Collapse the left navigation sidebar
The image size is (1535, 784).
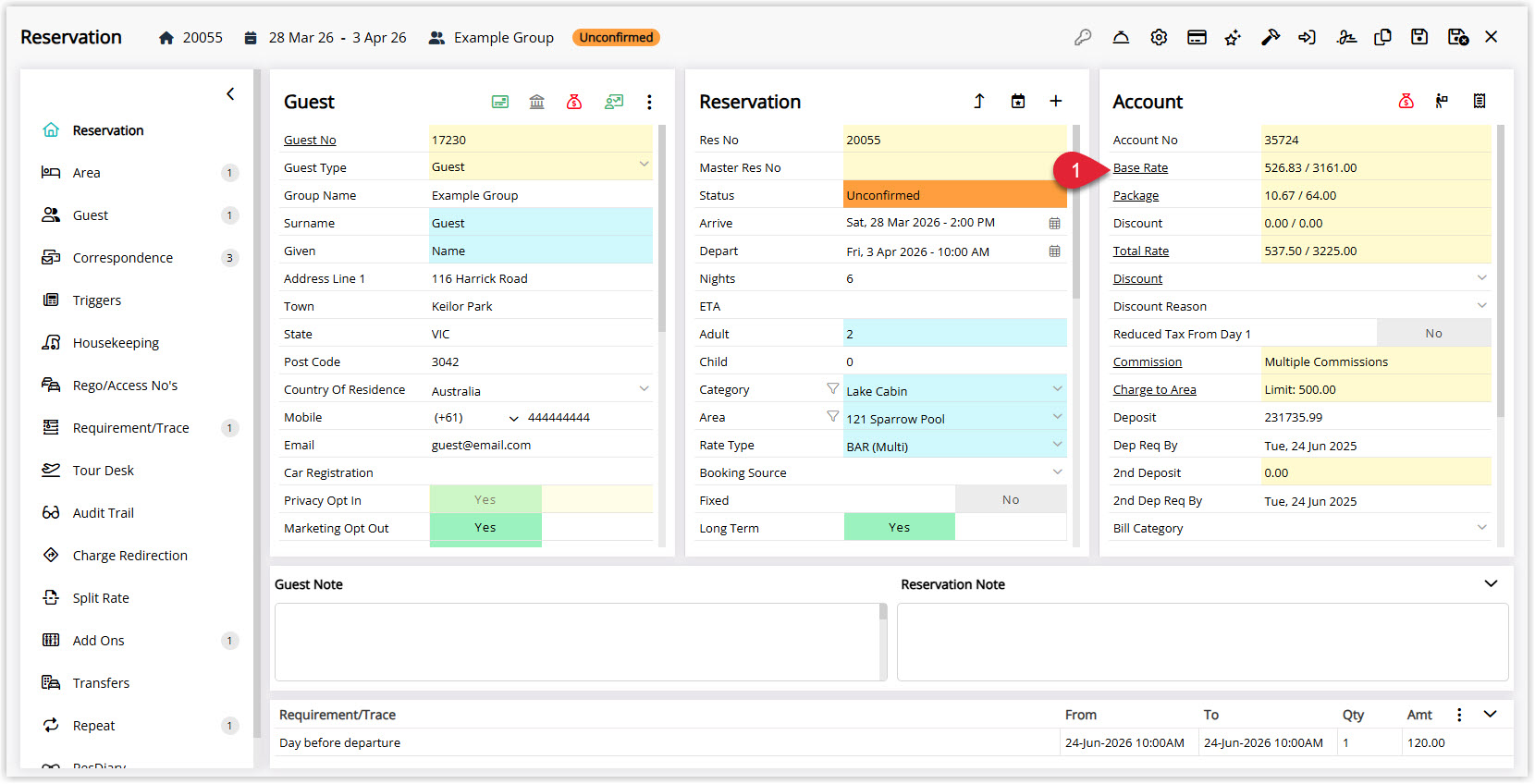pos(230,93)
